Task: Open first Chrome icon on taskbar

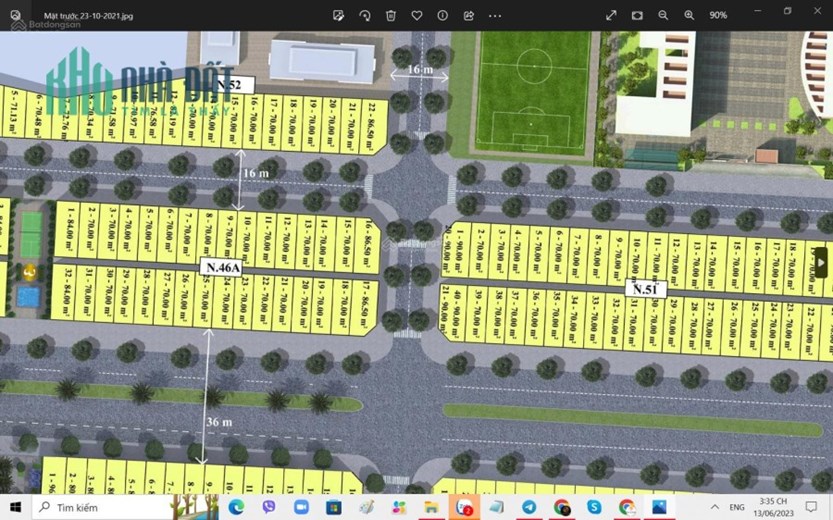Action: tap(562, 507)
